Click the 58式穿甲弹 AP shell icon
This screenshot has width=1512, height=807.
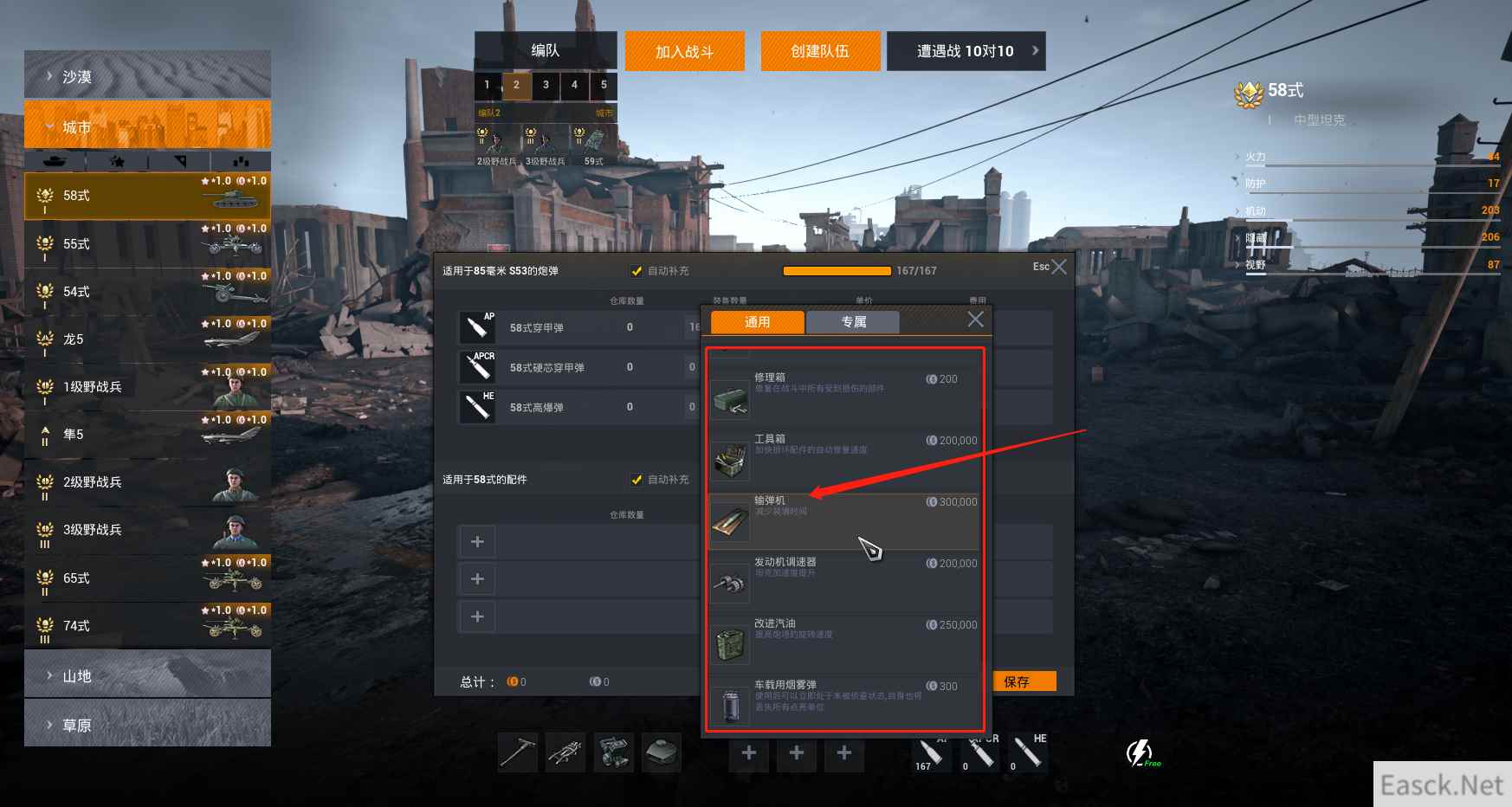point(477,327)
